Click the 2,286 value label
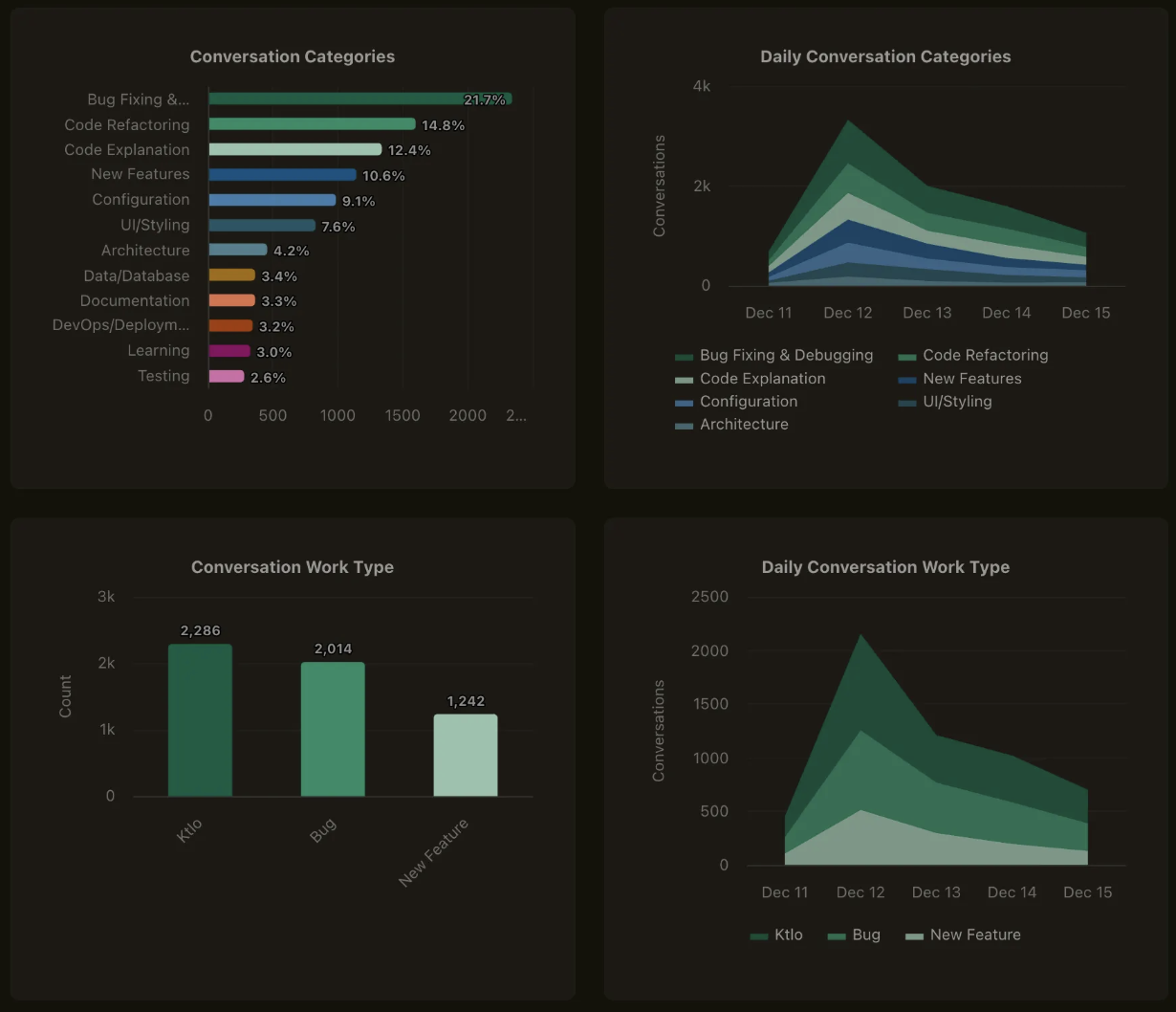 (x=200, y=630)
